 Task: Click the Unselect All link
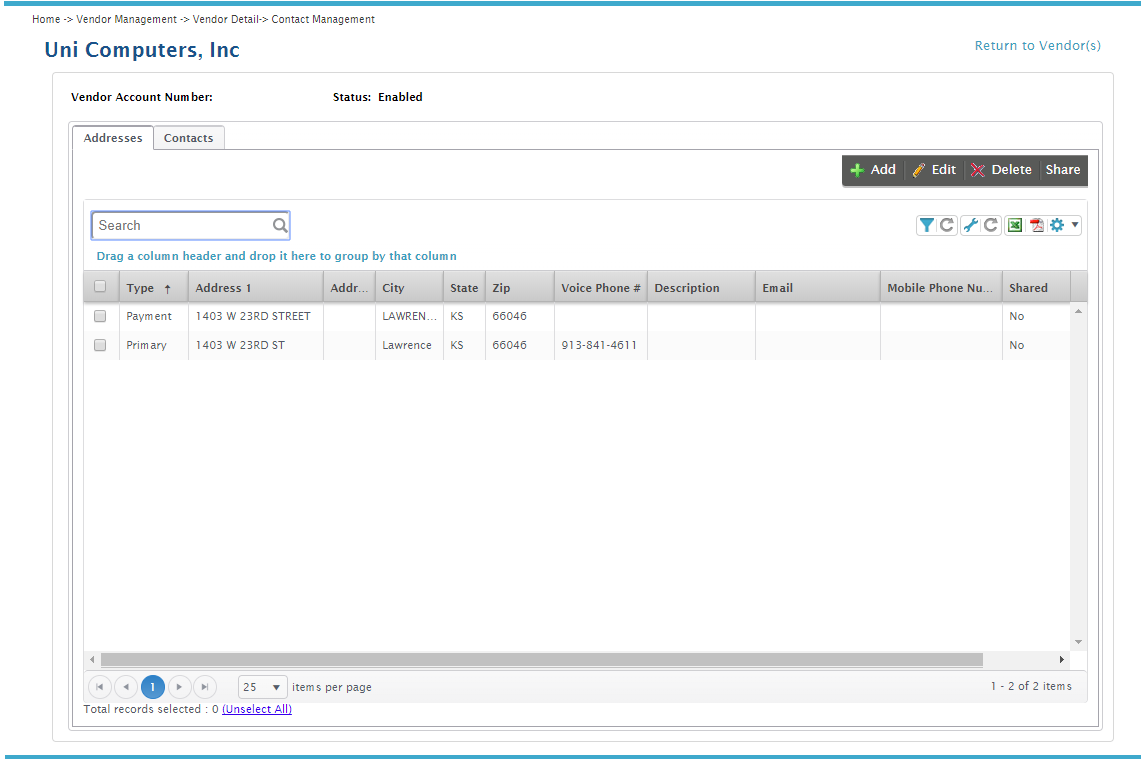click(x=257, y=709)
